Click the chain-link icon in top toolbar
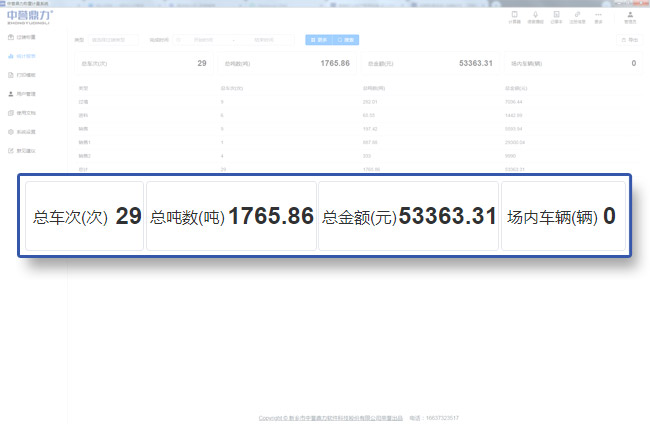 (578, 17)
